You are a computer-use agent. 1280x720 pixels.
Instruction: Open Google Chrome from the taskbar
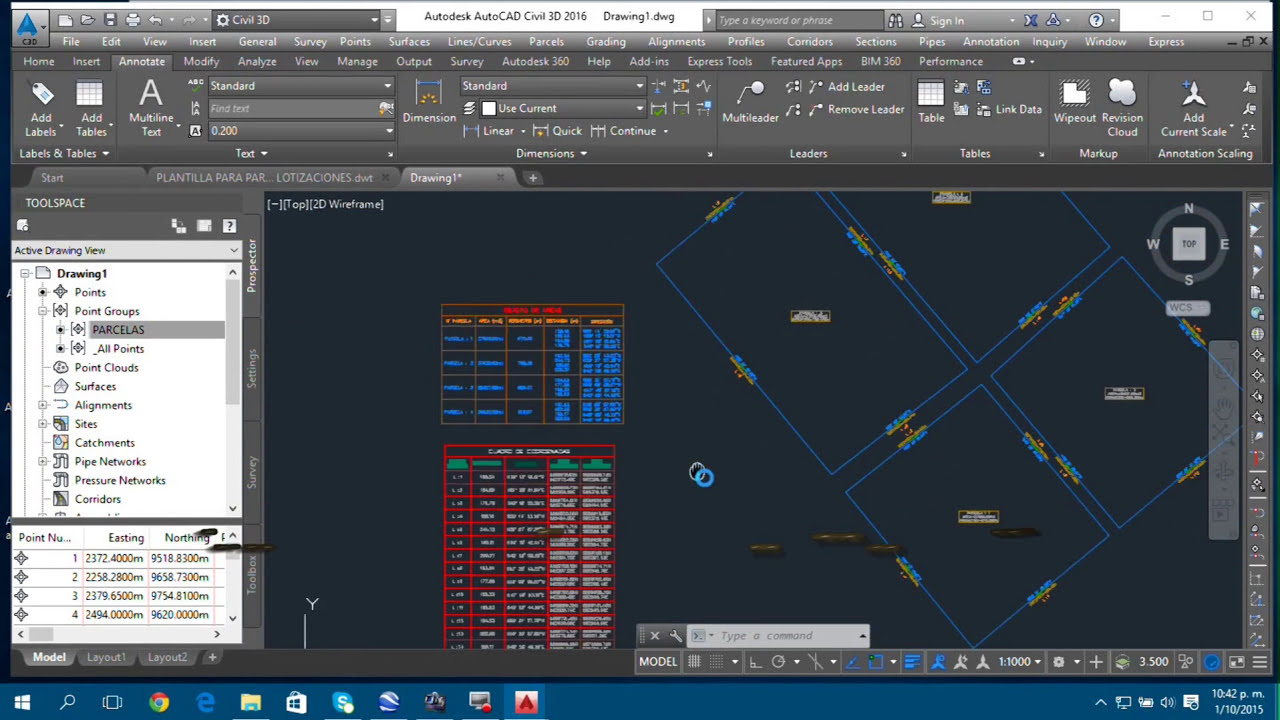[159, 703]
